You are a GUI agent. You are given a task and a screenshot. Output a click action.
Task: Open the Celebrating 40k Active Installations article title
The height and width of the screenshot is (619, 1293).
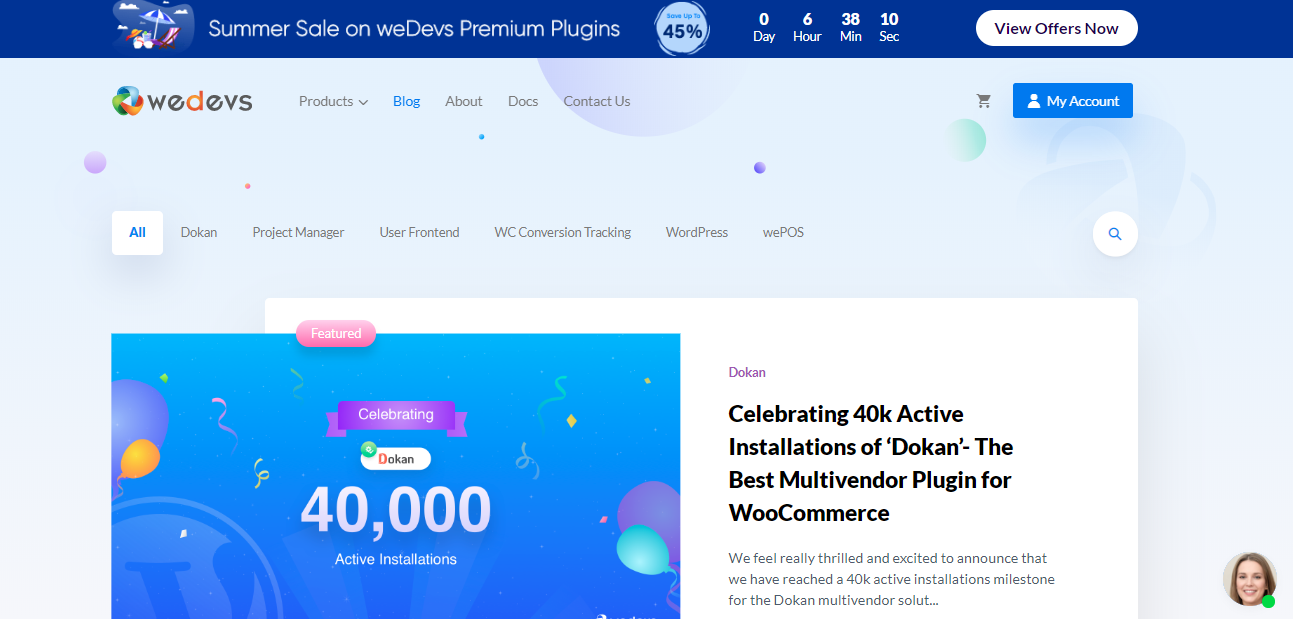[871, 463]
